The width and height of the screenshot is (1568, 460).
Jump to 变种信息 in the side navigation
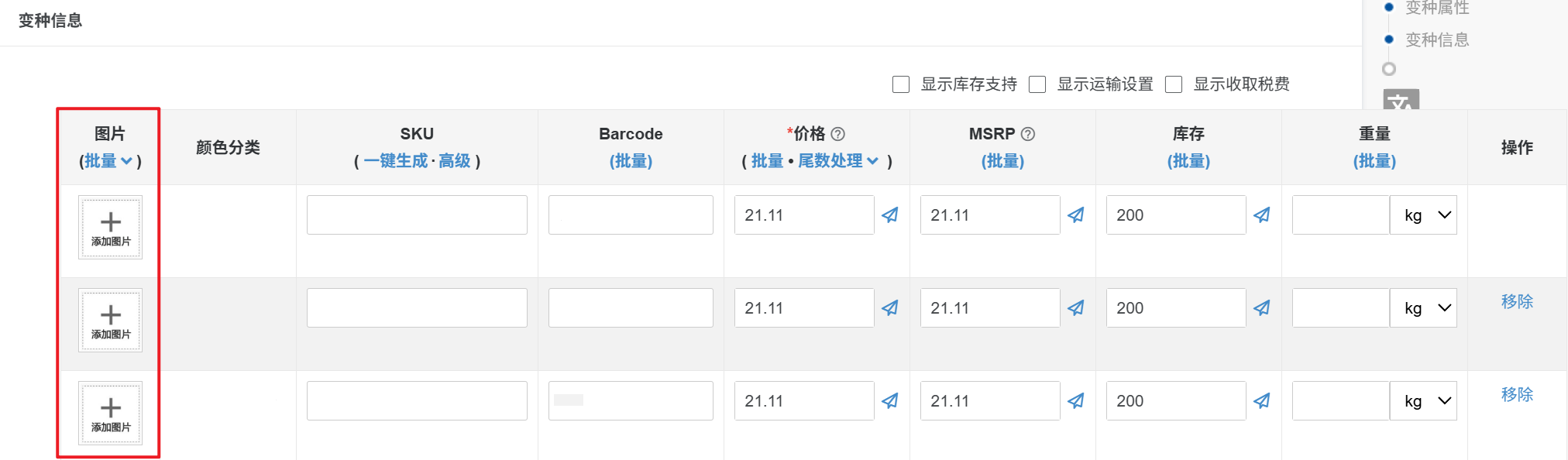(1437, 39)
